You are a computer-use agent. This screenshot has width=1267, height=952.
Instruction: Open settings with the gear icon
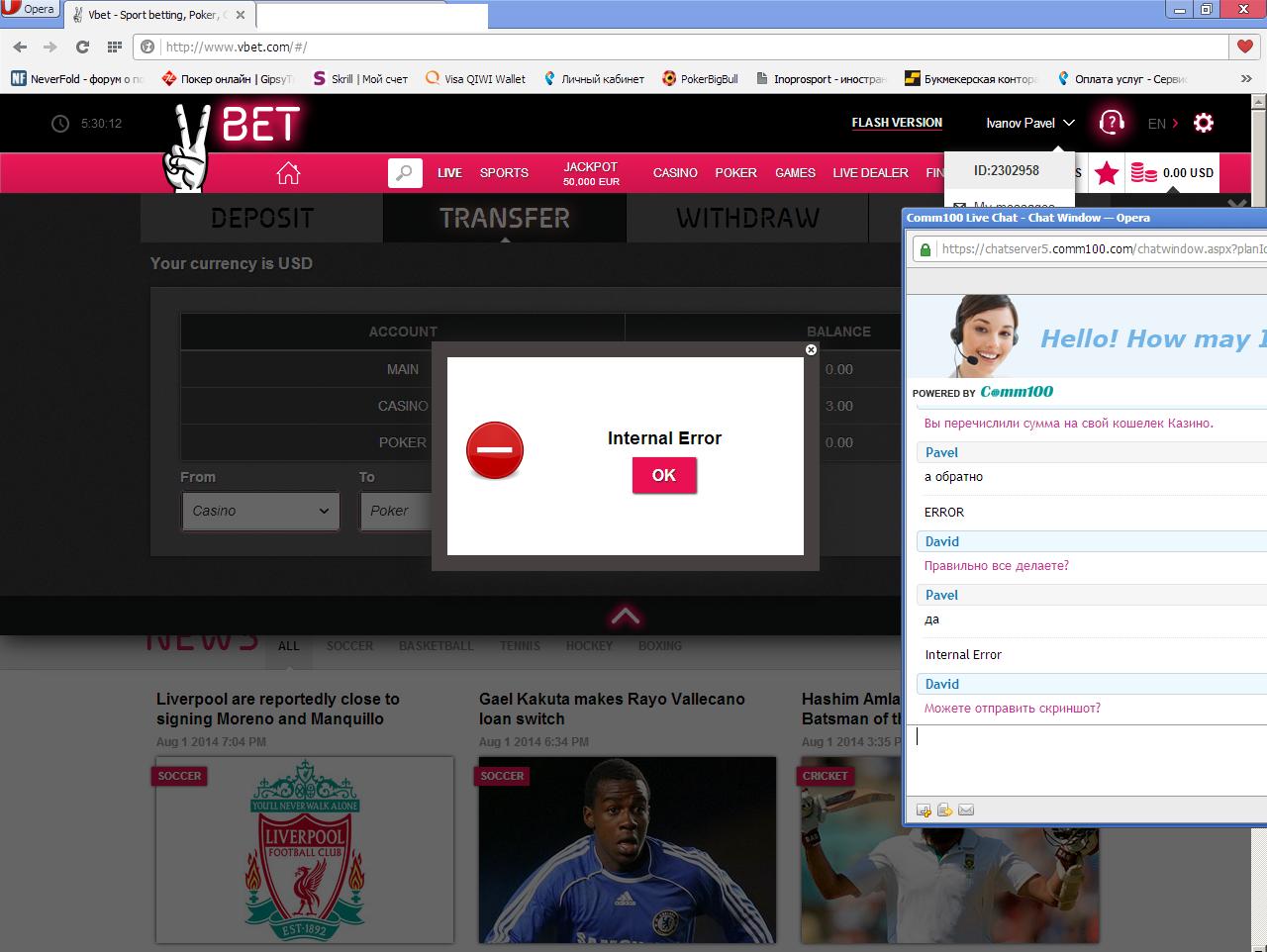click(x=1204, y=123)
